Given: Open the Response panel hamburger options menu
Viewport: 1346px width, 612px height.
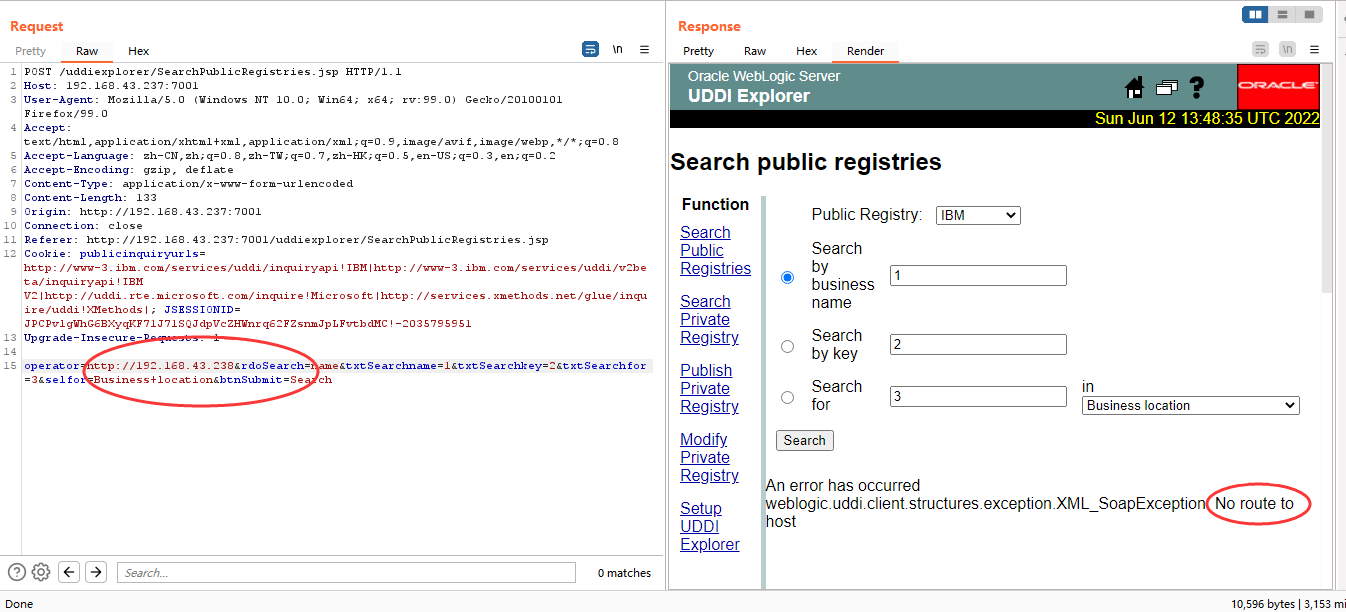Looking at the screenshot, I should point(1314,49).
